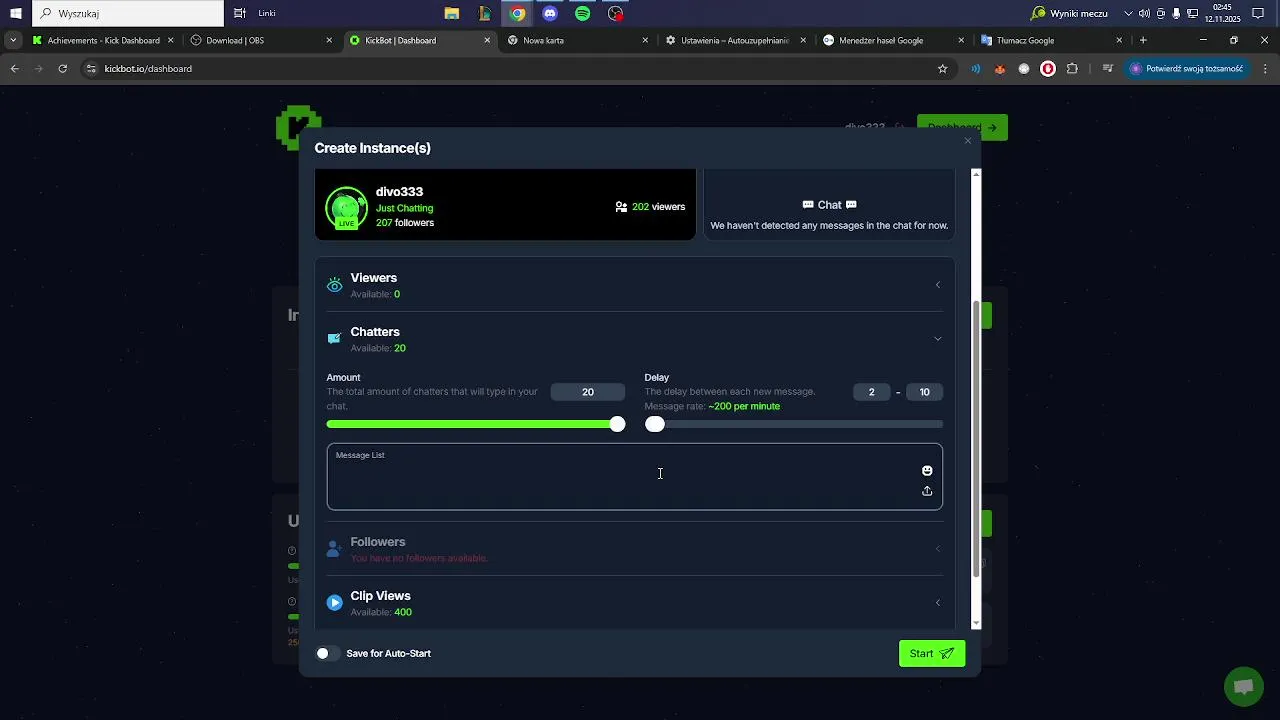Switch to Nowa karta tab

(578, 41)
